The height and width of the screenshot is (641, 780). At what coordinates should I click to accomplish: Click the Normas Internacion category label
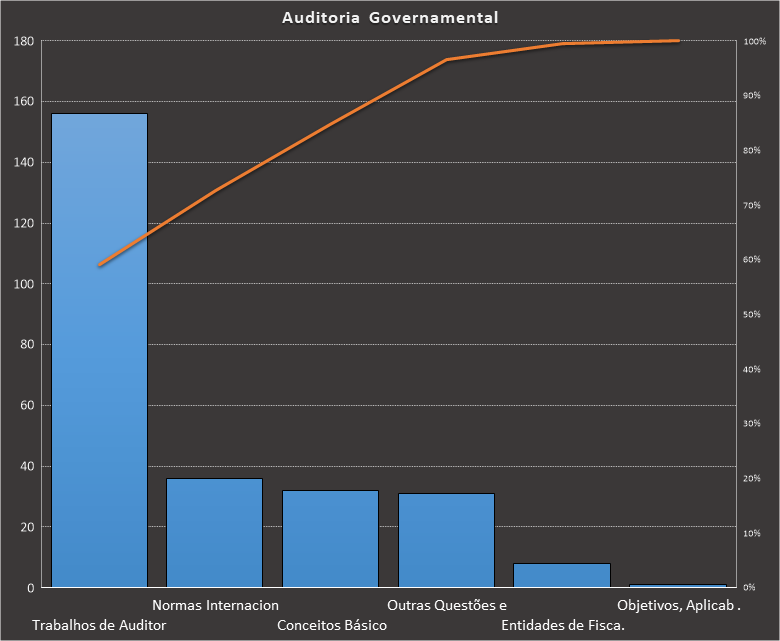point(215,605)
